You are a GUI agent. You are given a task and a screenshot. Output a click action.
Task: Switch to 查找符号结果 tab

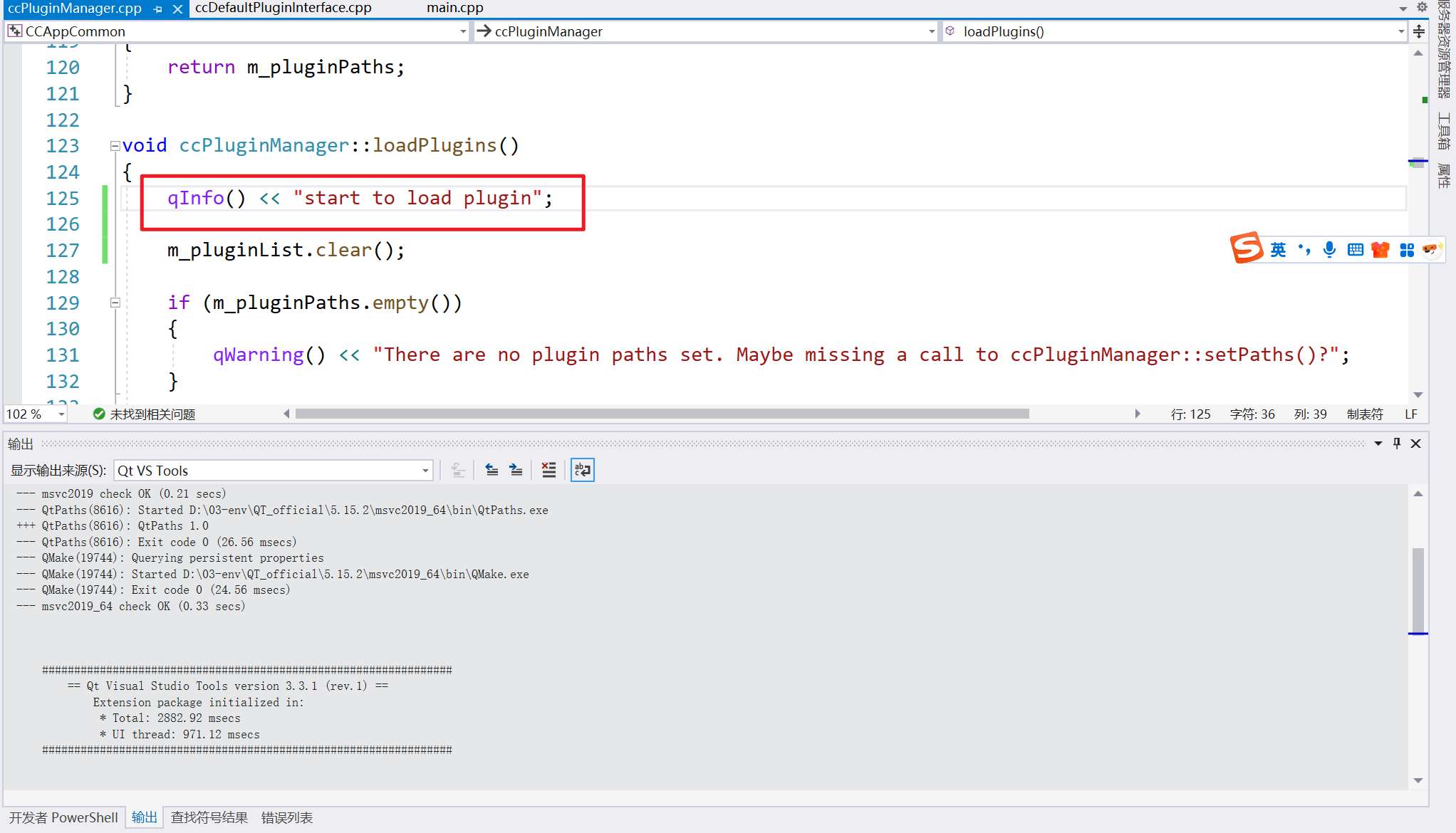pyautogui.click(x=209, y=817)
